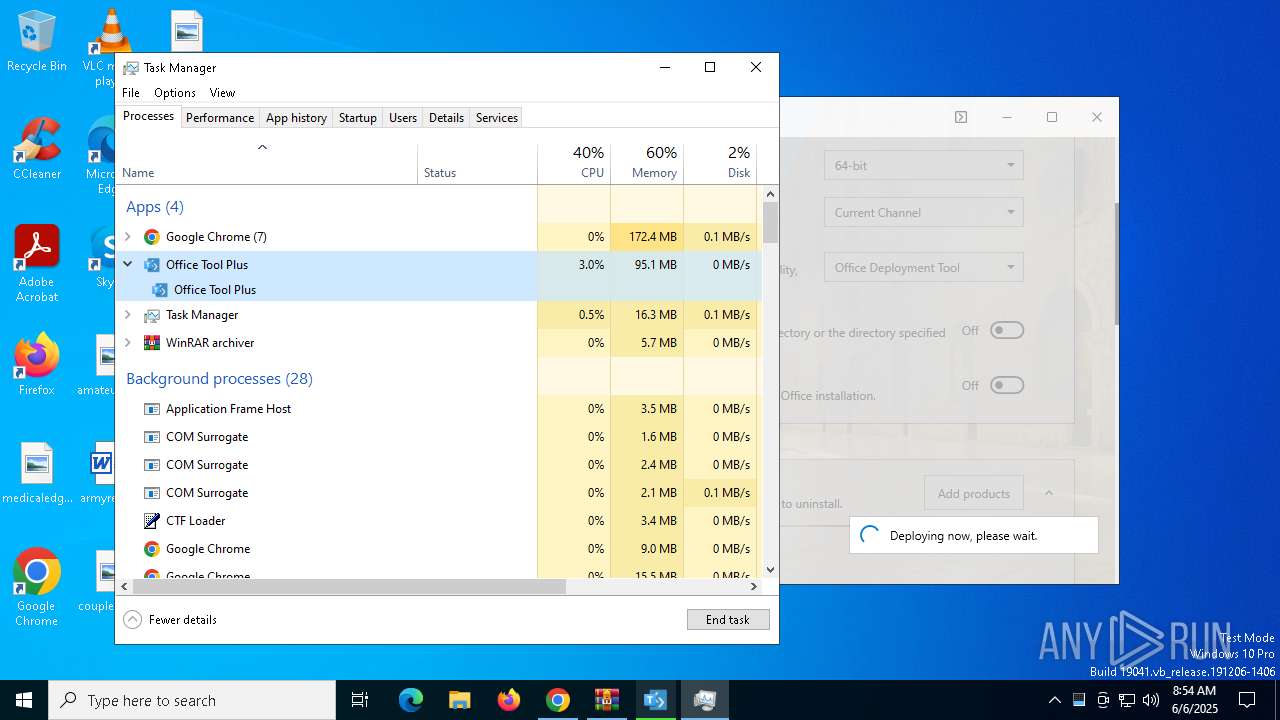Image resolution: width=1280 pixels, height=720 pixels.
Task: Toggle the switch beside directory specified option
Action: click(x=1007, y=330)
